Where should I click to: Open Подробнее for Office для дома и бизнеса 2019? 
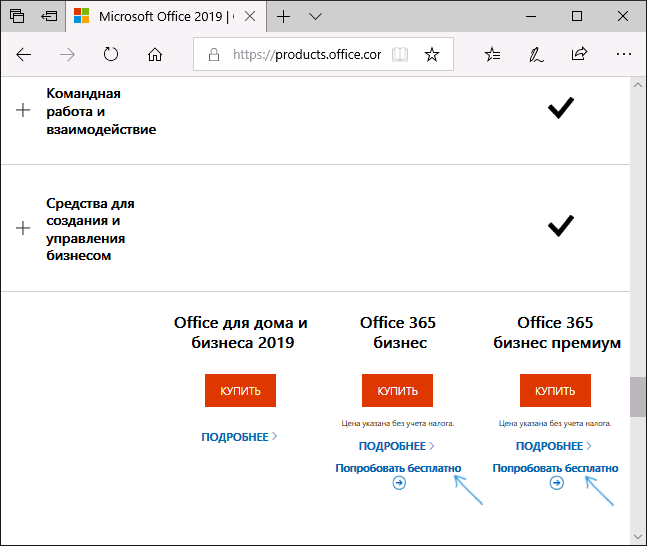(239, 437)
